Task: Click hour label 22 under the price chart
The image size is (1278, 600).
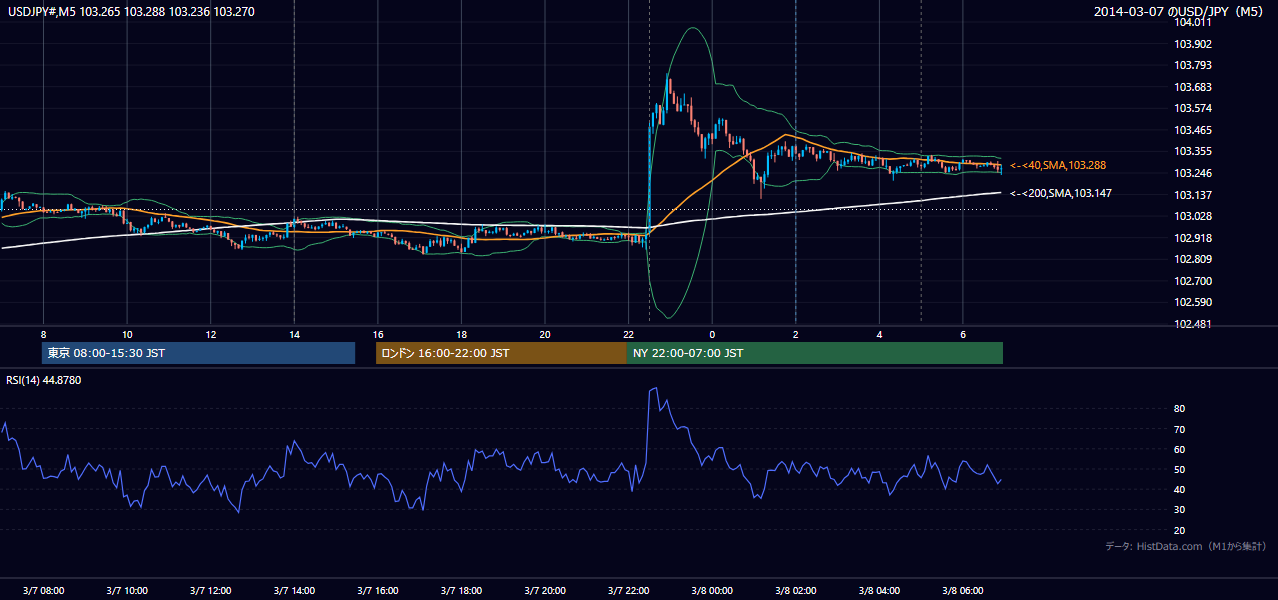Action: [x=628, y=334]
